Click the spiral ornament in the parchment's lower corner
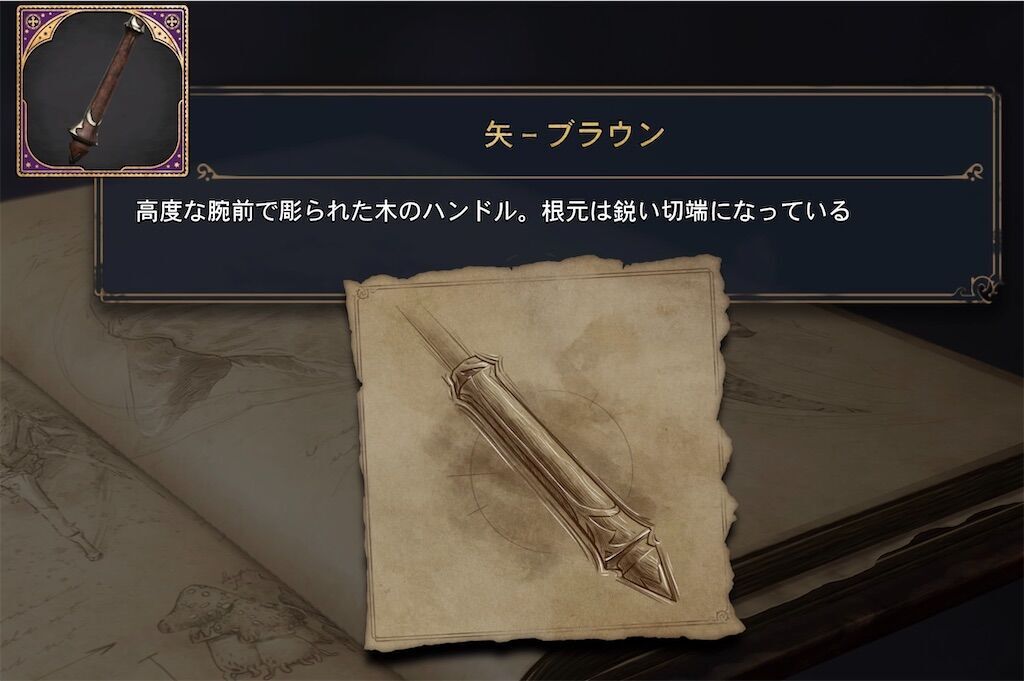 [722, 616]
